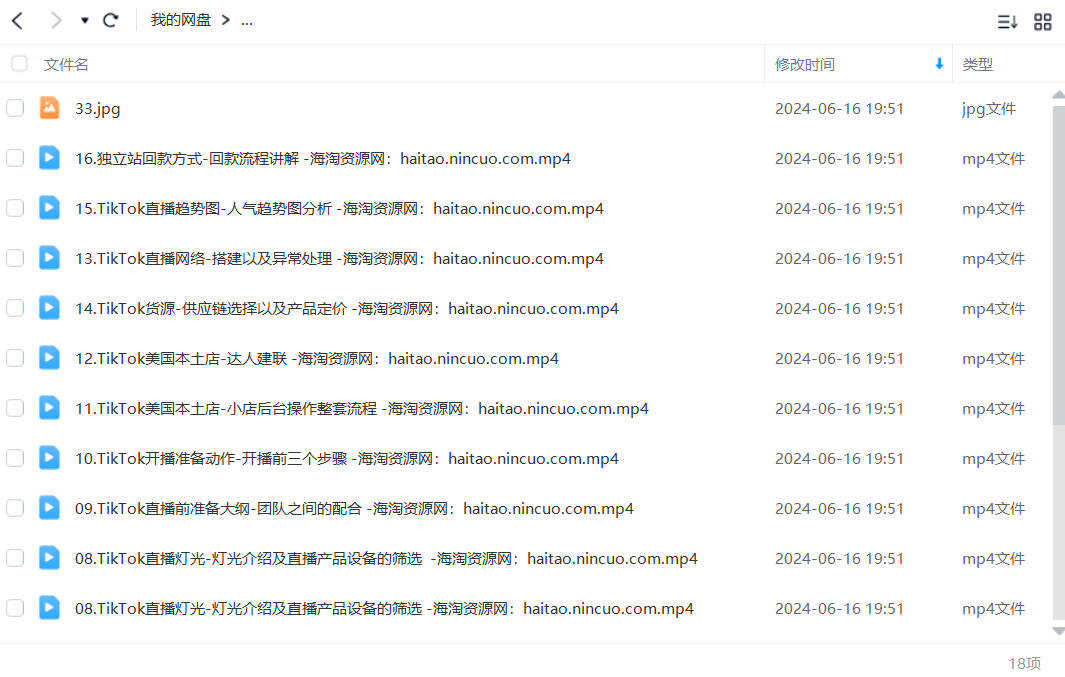
Task: Sort by the 类型 column header
Action: pos(977,65)
